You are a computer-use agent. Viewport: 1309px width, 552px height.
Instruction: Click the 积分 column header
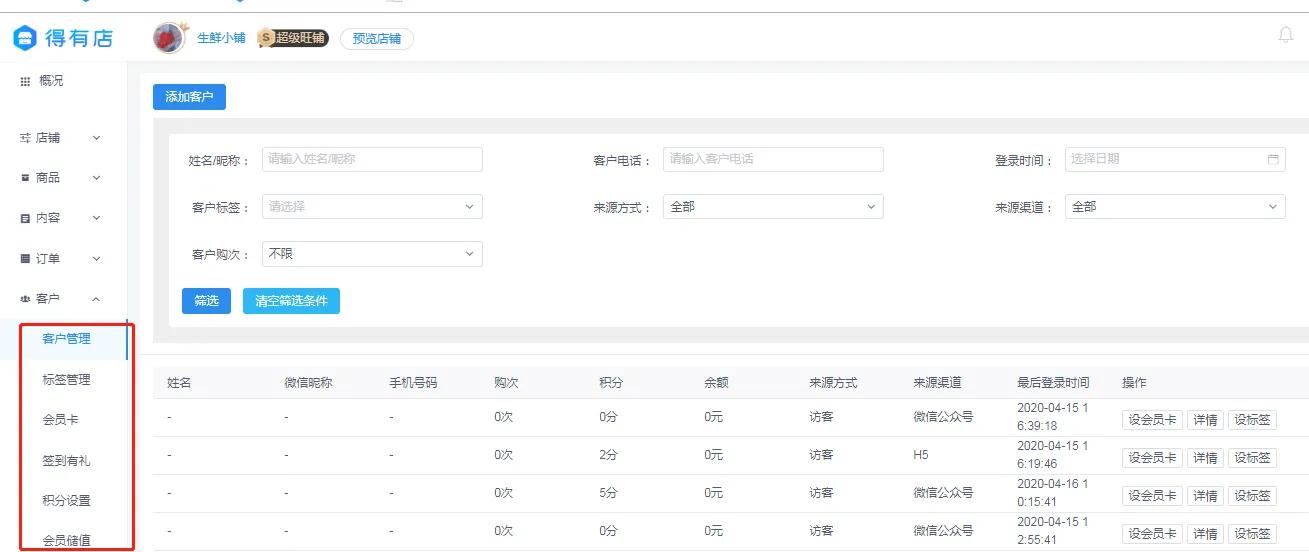click(611, 383)
